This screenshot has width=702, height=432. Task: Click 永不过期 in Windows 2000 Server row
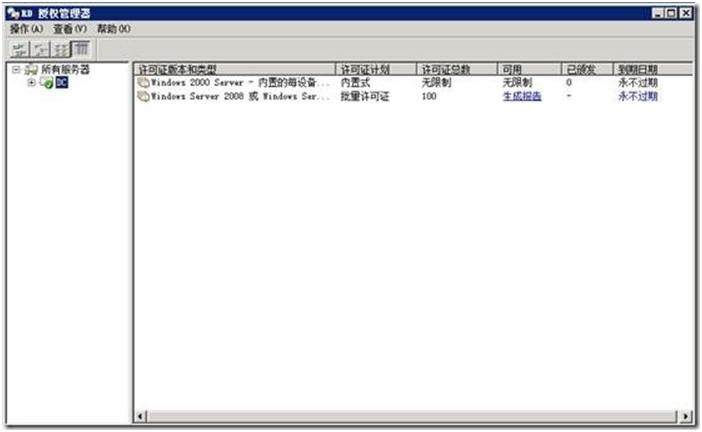click(638, 83)
